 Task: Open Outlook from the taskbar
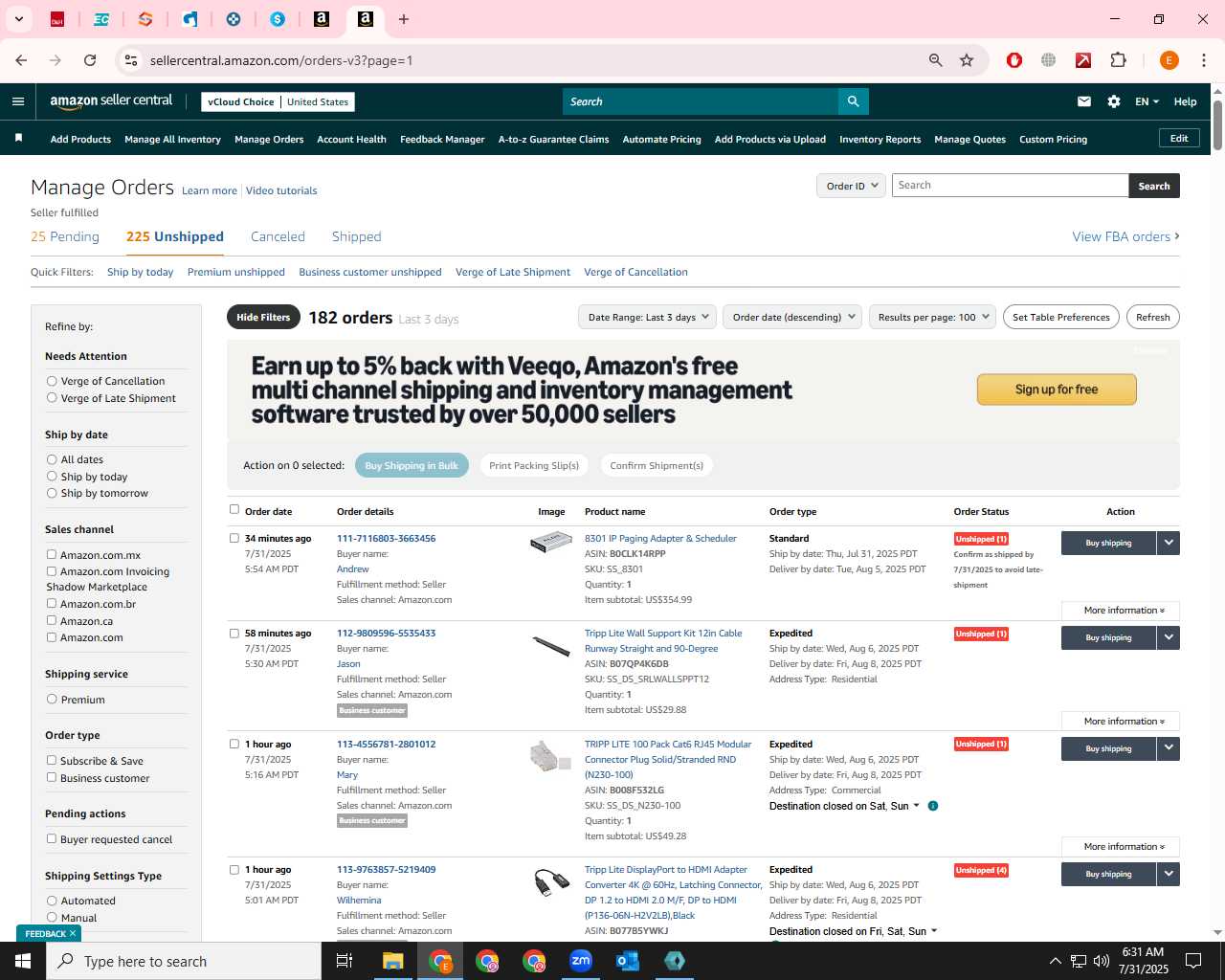point(628,961)
